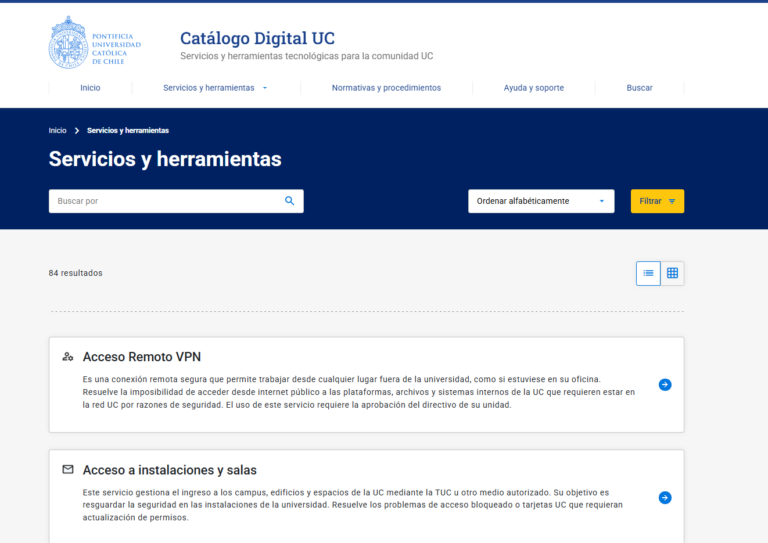Viewport: 768px width, 543px height.
Task: Open Buscar menu item
Action: [x=639, y=88]
